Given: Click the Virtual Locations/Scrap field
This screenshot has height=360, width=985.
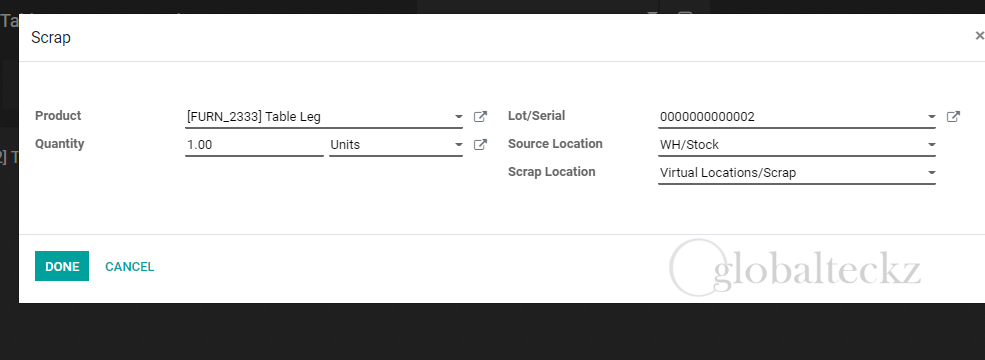Looking at the screenshot, I should point(797,173).
